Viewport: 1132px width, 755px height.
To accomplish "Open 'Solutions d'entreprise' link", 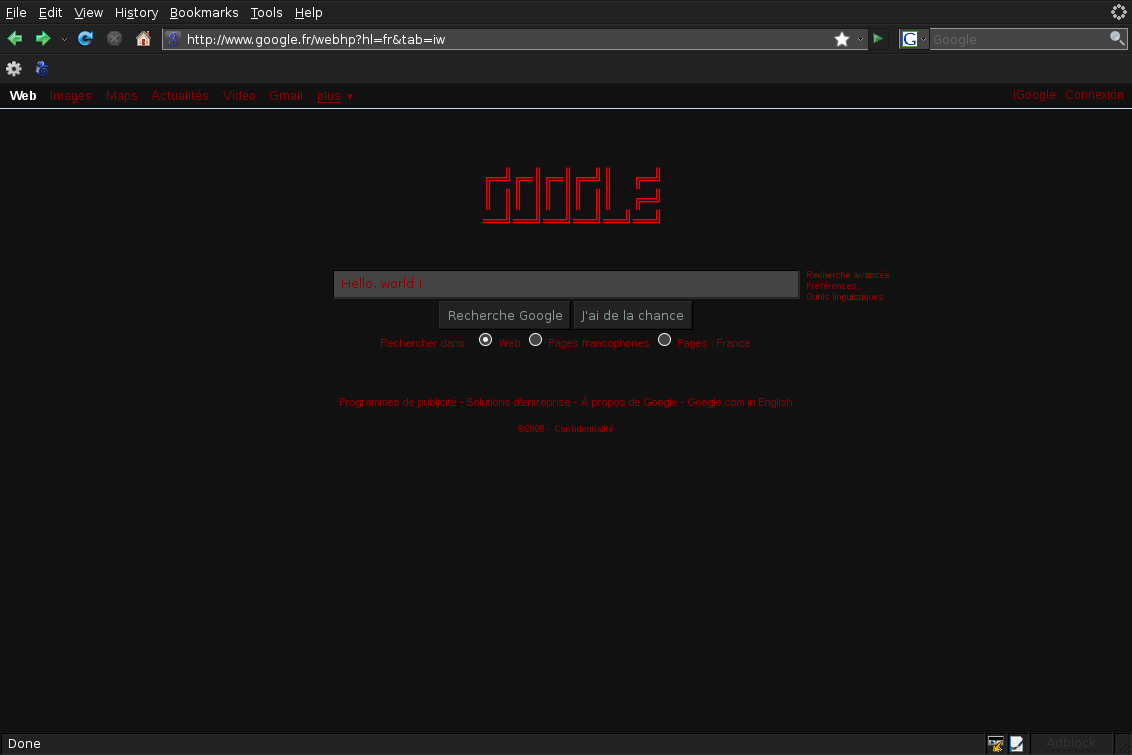I will pyautogui.click(x=518, y=402).
